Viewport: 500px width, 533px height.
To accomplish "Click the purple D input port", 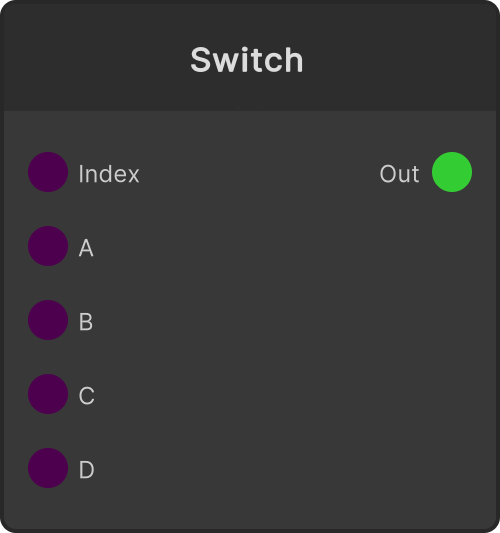I will pyautogui.click(x=48, y=468).
